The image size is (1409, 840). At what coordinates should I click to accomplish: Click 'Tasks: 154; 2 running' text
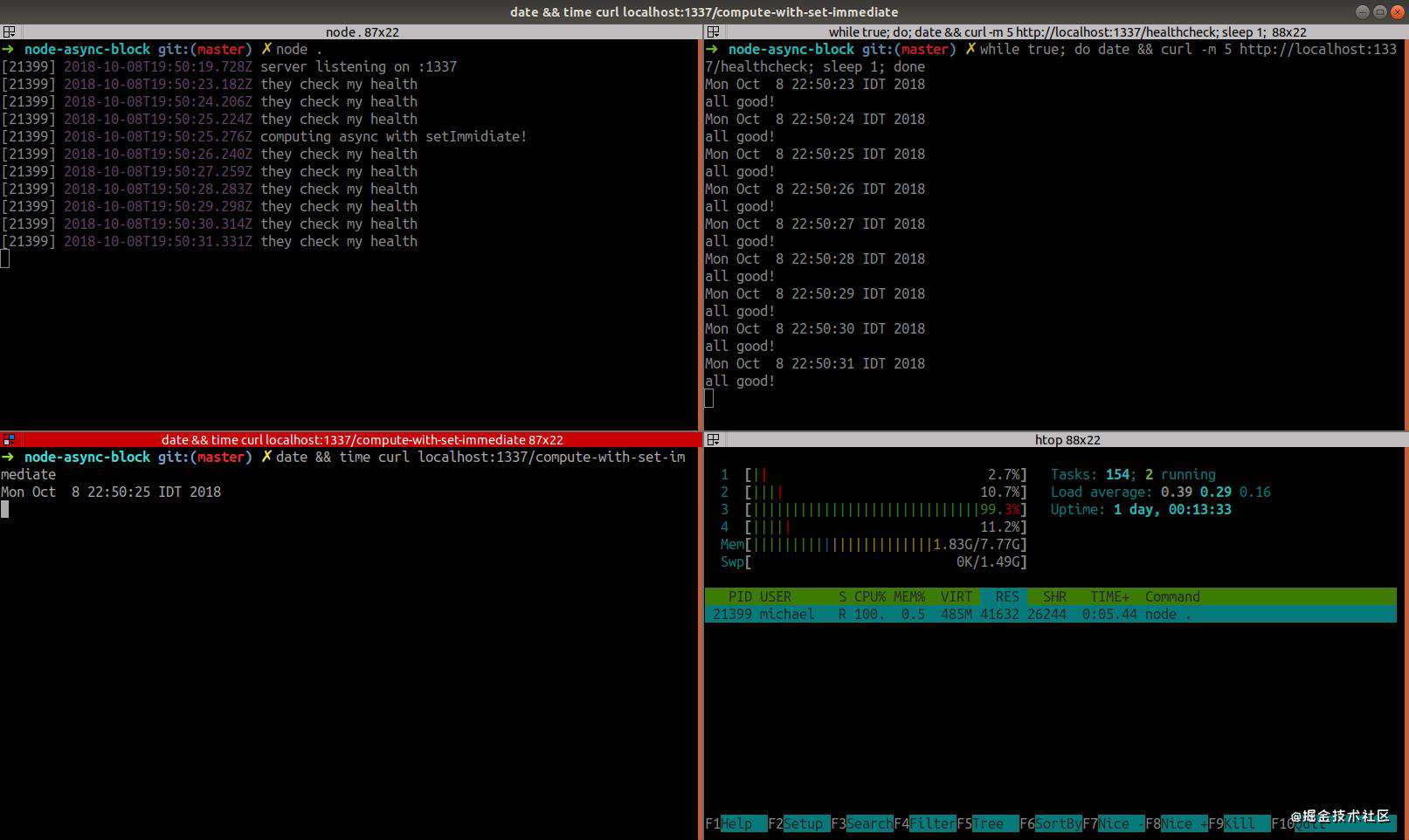[1133, 475]
